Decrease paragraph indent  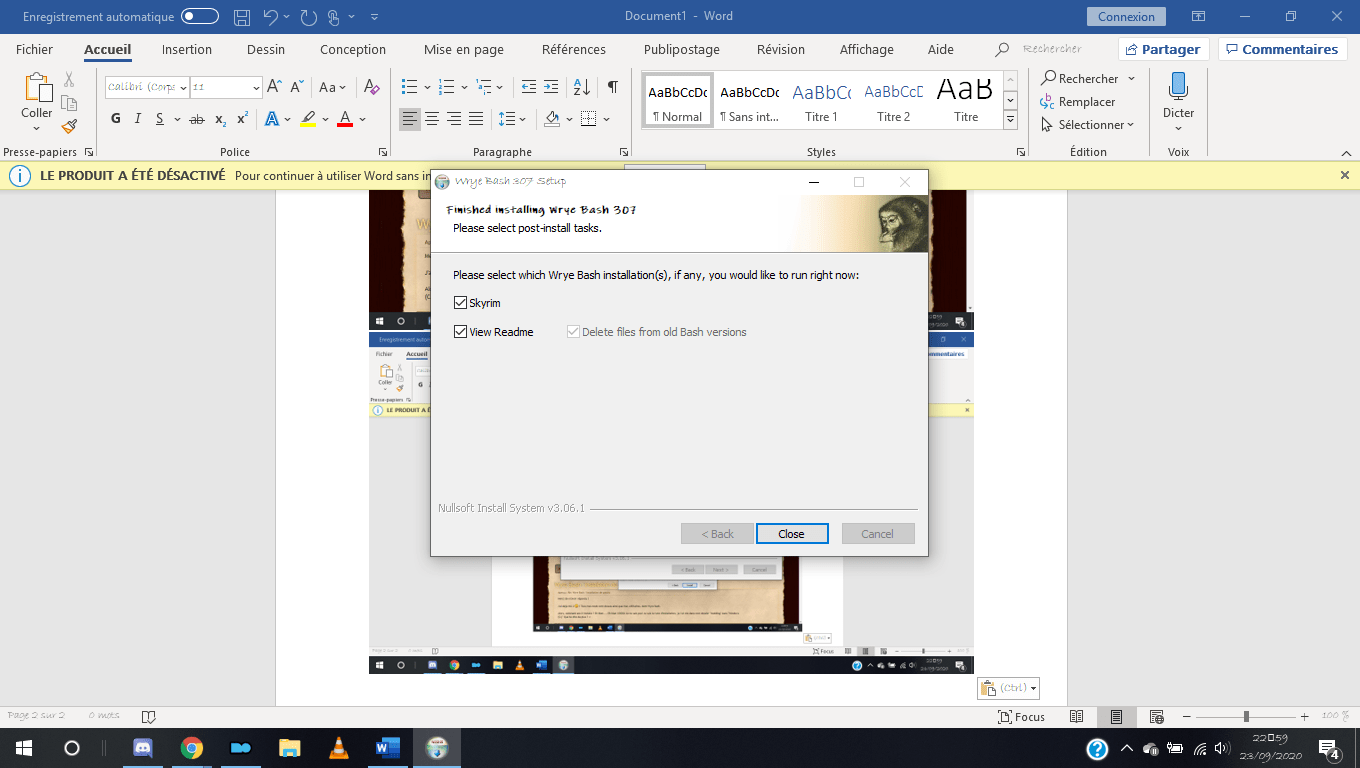point(529,87)
